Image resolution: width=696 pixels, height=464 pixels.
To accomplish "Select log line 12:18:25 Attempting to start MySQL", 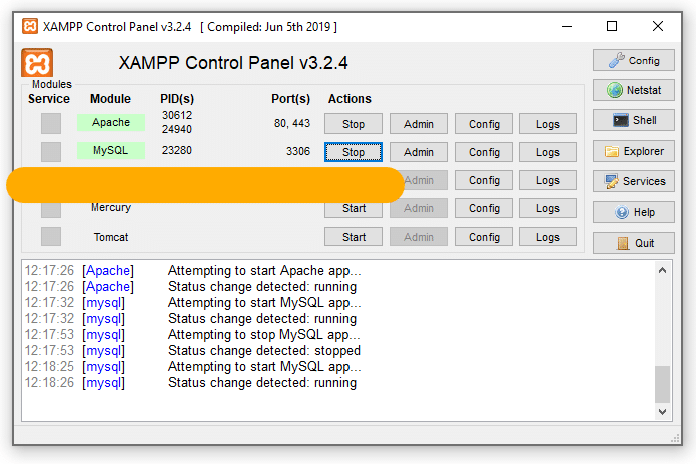I will click(x=193, y=366).
